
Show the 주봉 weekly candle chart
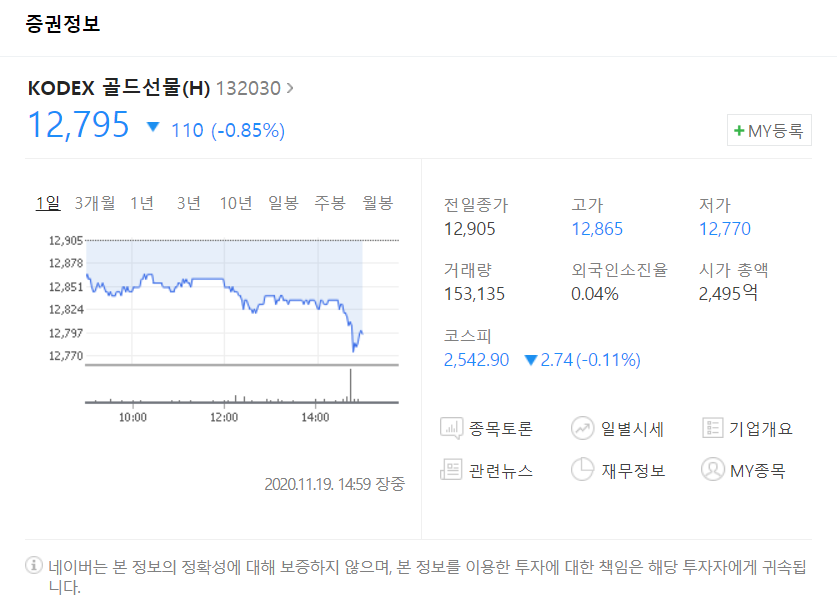coord(330,203)
